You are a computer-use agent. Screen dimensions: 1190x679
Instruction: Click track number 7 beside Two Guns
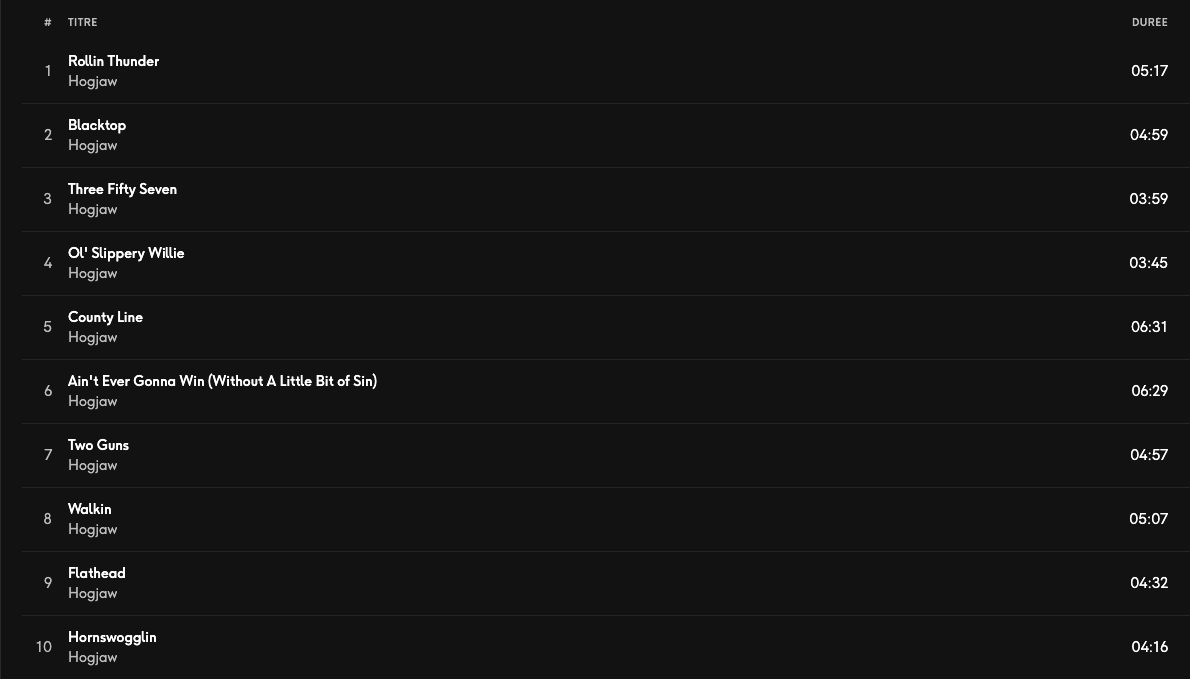pos(47,455)
